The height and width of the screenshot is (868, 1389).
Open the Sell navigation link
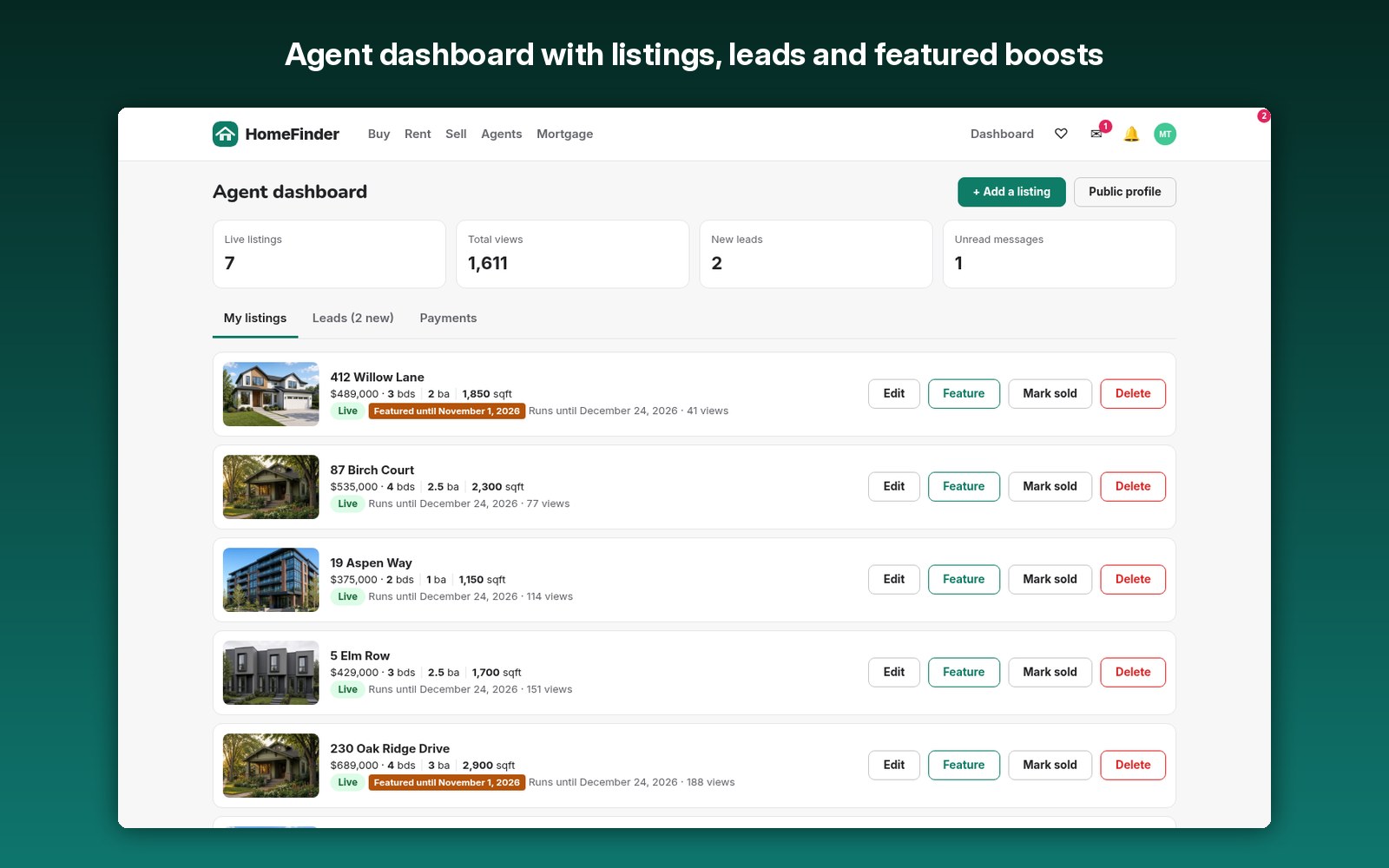456,134
